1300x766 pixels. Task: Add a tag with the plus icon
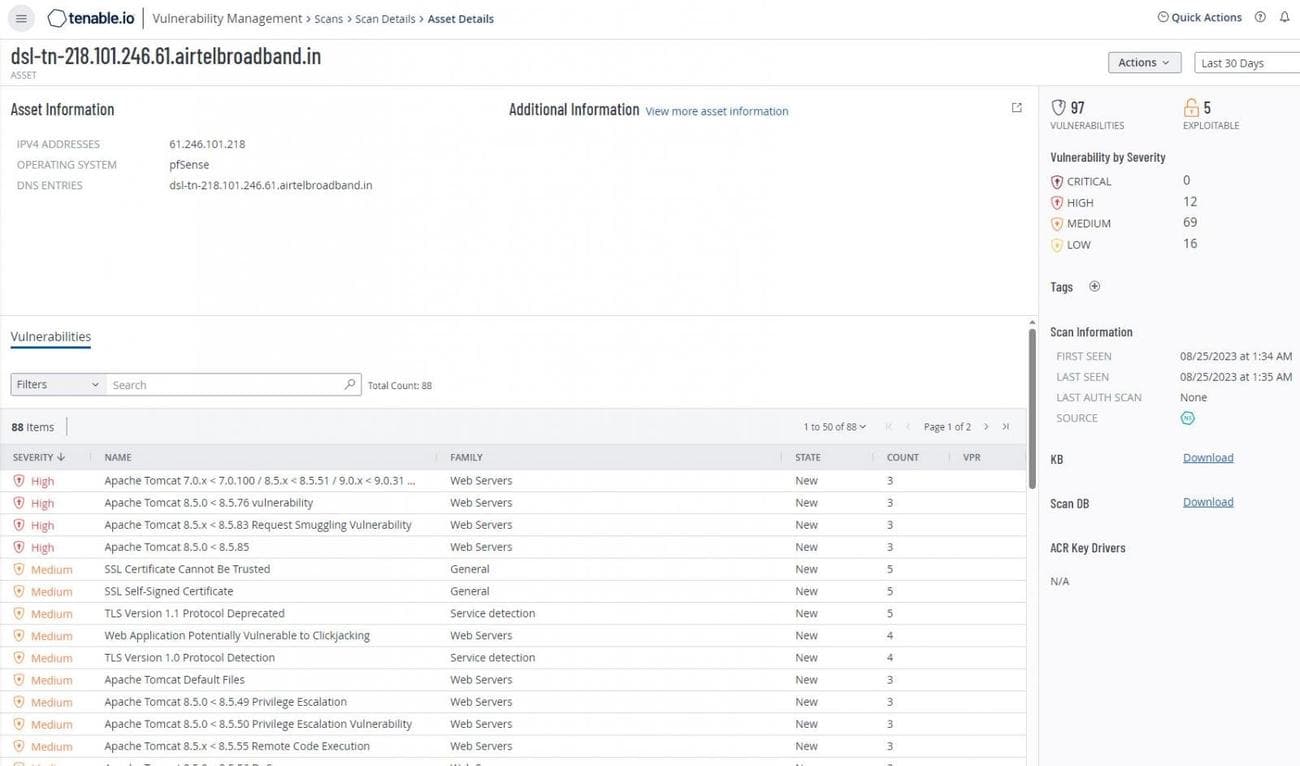[x=1094, y=286]
